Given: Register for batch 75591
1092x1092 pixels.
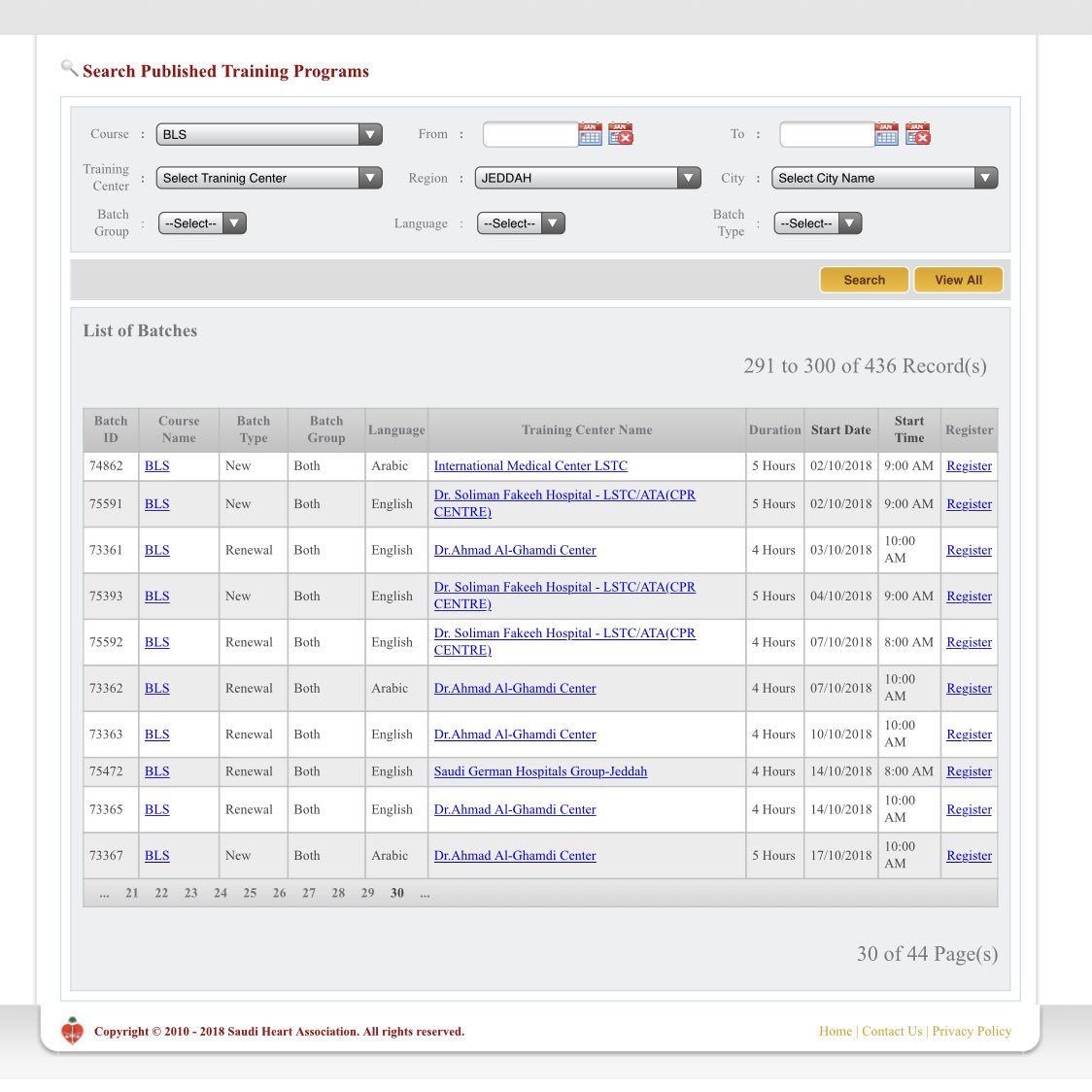Looking at the screenshot, I should 969,504.
